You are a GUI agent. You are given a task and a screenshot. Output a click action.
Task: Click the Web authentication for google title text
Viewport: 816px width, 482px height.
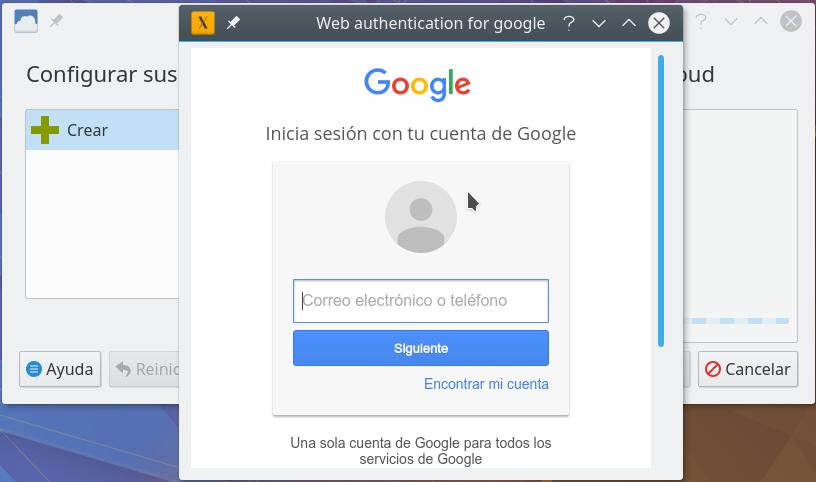click(x=430, y=23)
